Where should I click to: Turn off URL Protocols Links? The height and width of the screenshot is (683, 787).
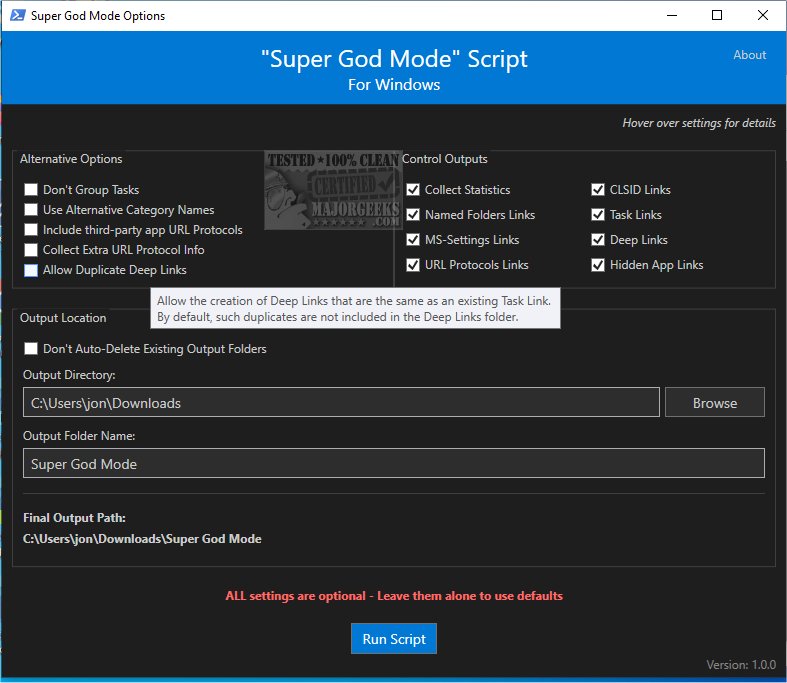coord(414,265)
